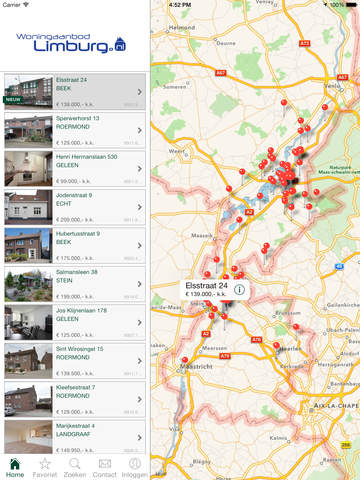Viewport: 360px width, 480px height.
Task: Open the Favoriet star tab
Action: (45, 468)
